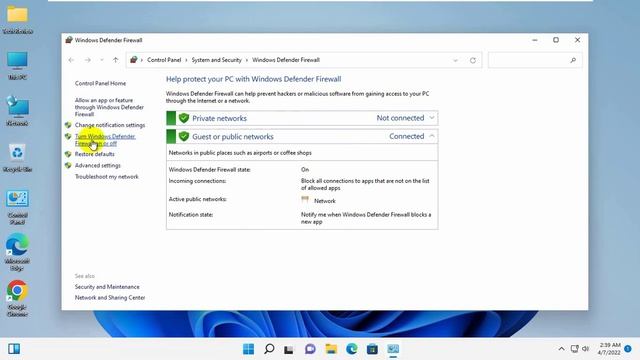Image resolution: width=640 pixels, height=360 pixels.
Task: Minimize the Windows Defender Firewall window
Action: pos(535,40)
